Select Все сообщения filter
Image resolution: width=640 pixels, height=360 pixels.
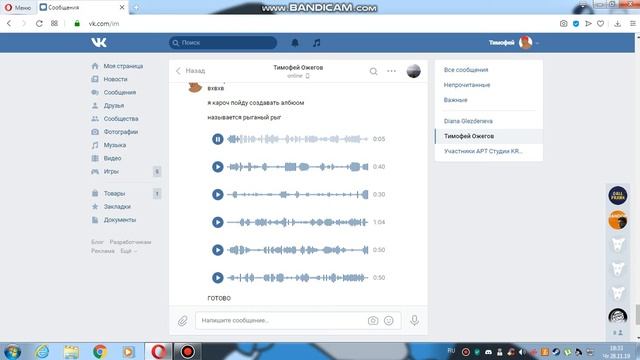click(466, 70)
